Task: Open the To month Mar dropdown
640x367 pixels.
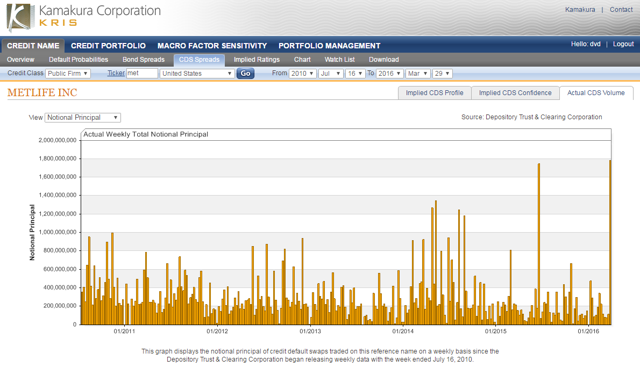Action: [418, 73]
